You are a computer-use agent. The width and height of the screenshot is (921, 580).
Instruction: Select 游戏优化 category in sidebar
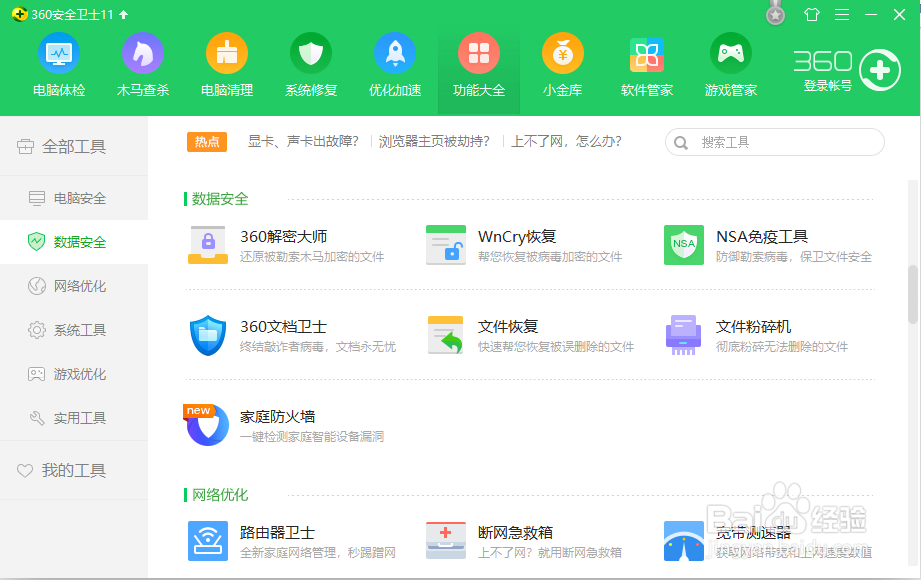[x=74, y=374]
